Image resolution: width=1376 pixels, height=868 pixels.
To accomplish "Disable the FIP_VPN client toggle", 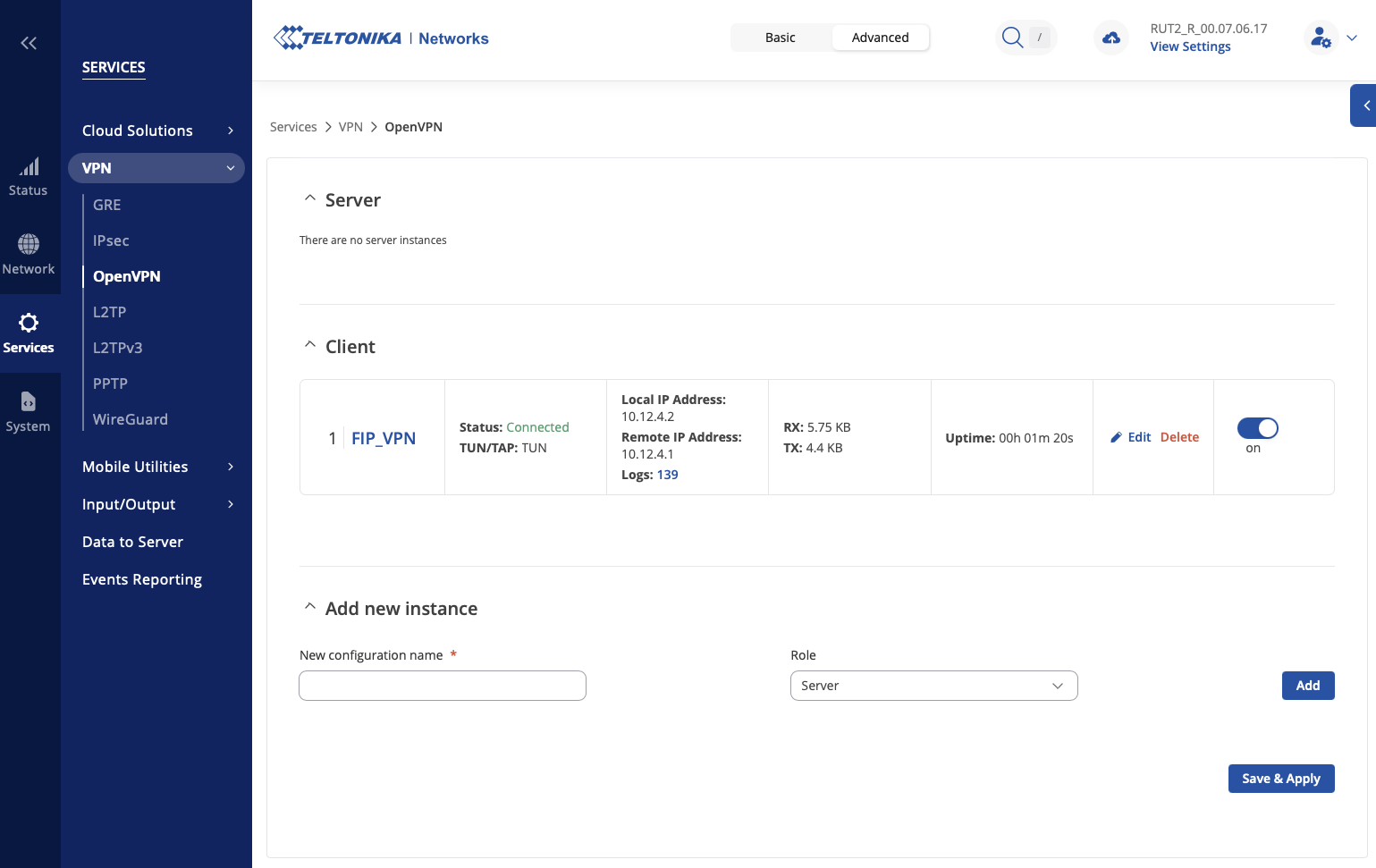I will click(1257, 428).
